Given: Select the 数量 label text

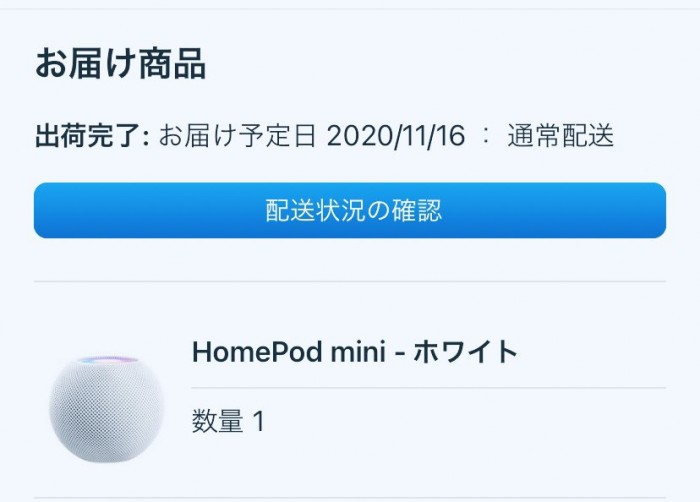Looking at the screenshot, I should point(217,422).
